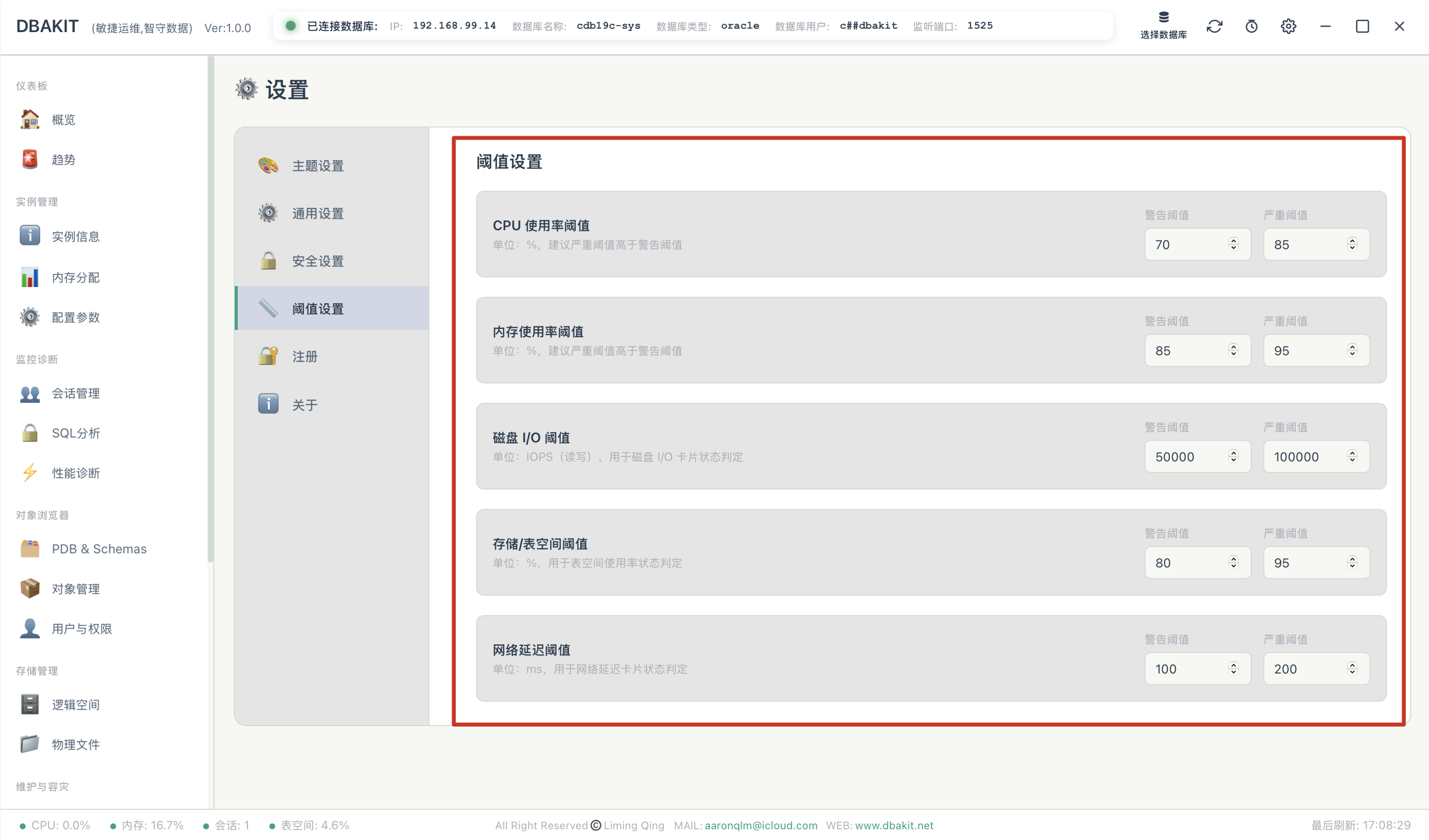Image resolution: width=1429 pixels, height=840 pixels.
Task: Click 磁盘 I/O 严重阈值 stepper arrows
Action: pyautogui.click(x=1352, y=457)
